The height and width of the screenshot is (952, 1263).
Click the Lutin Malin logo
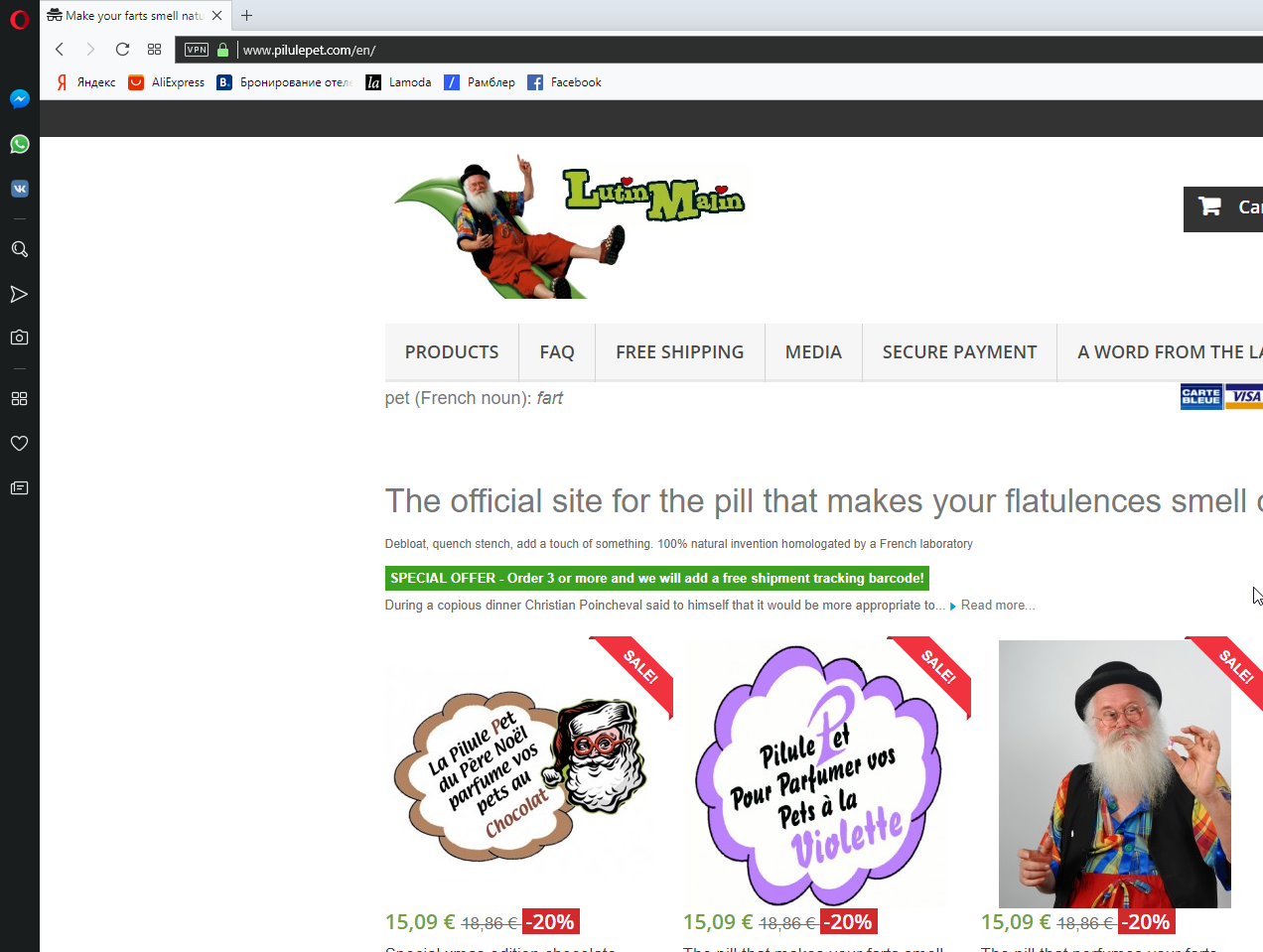coord(569,225)
